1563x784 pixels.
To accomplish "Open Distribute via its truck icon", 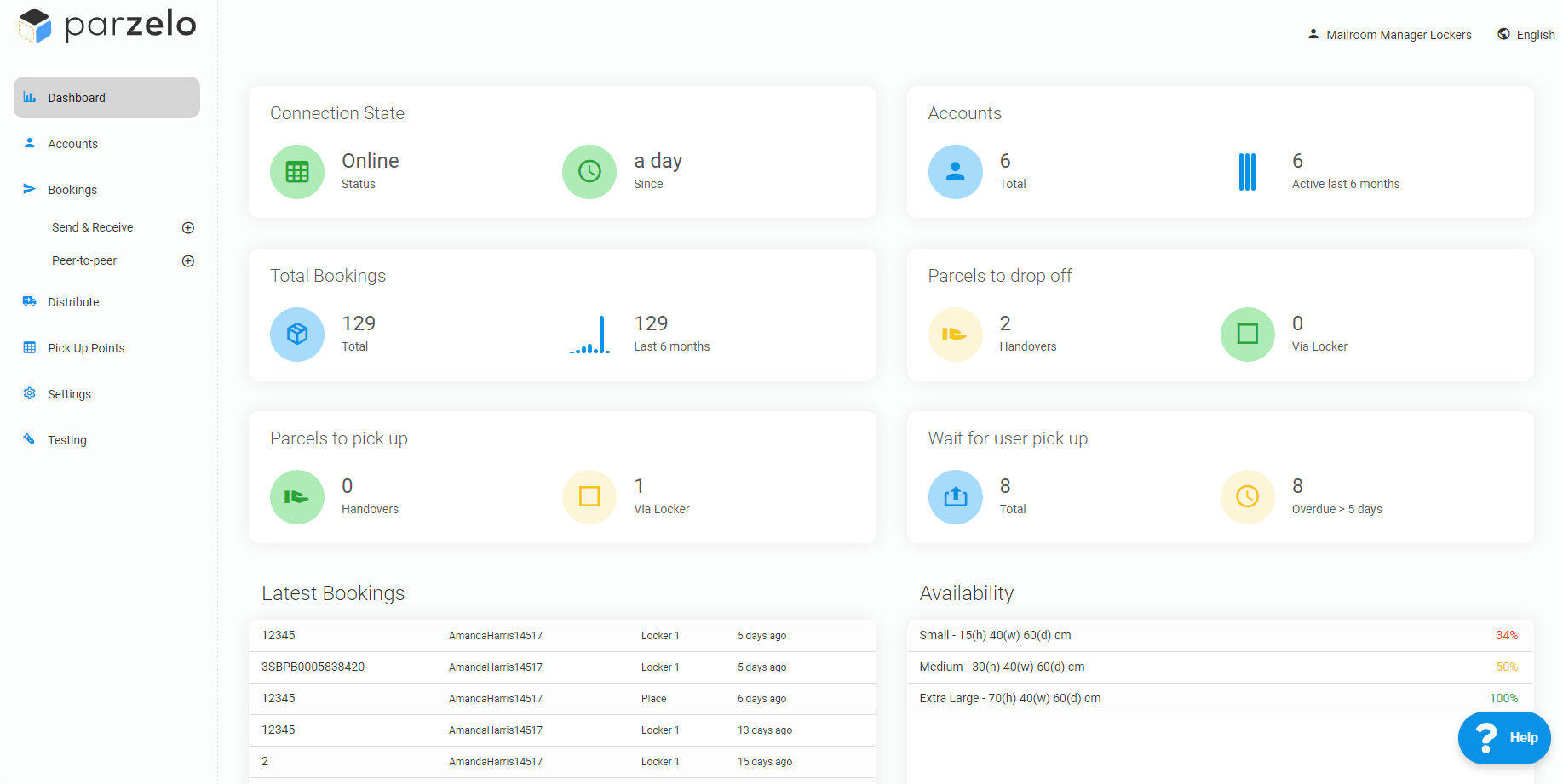I will pyautogui.click(x=30, y=301).
